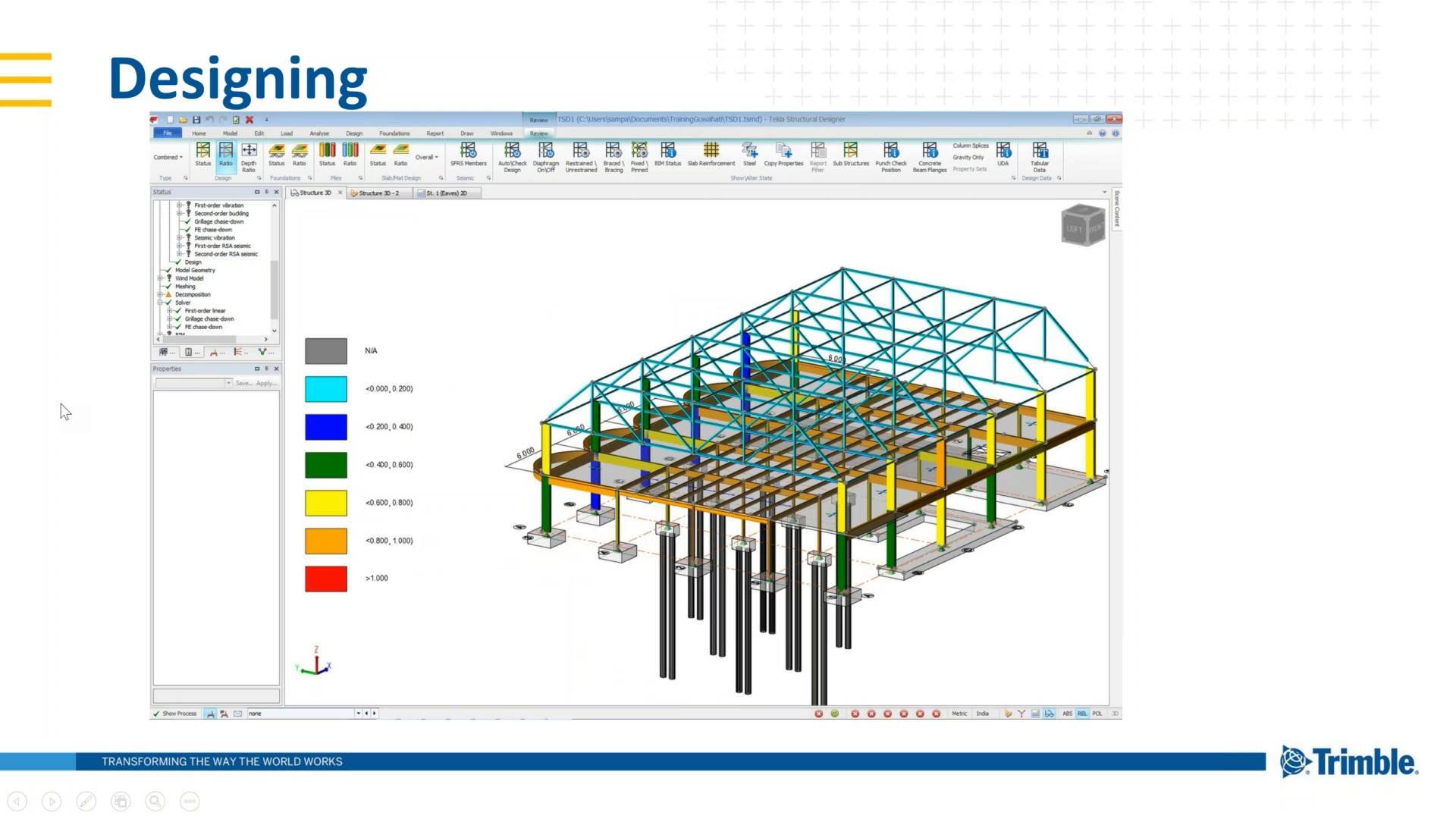Open the File menu
Screen dimensions: 1456x819
tap(168, 133)
